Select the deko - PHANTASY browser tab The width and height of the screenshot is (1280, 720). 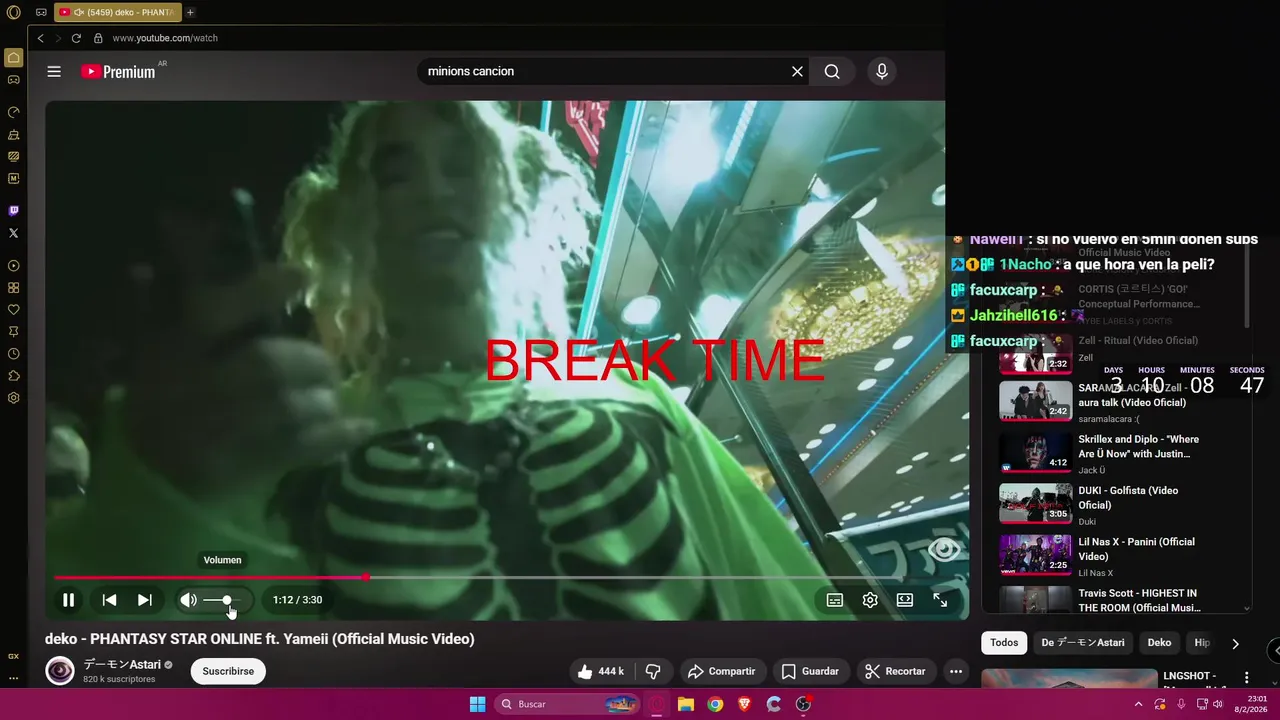pos(117,12)
